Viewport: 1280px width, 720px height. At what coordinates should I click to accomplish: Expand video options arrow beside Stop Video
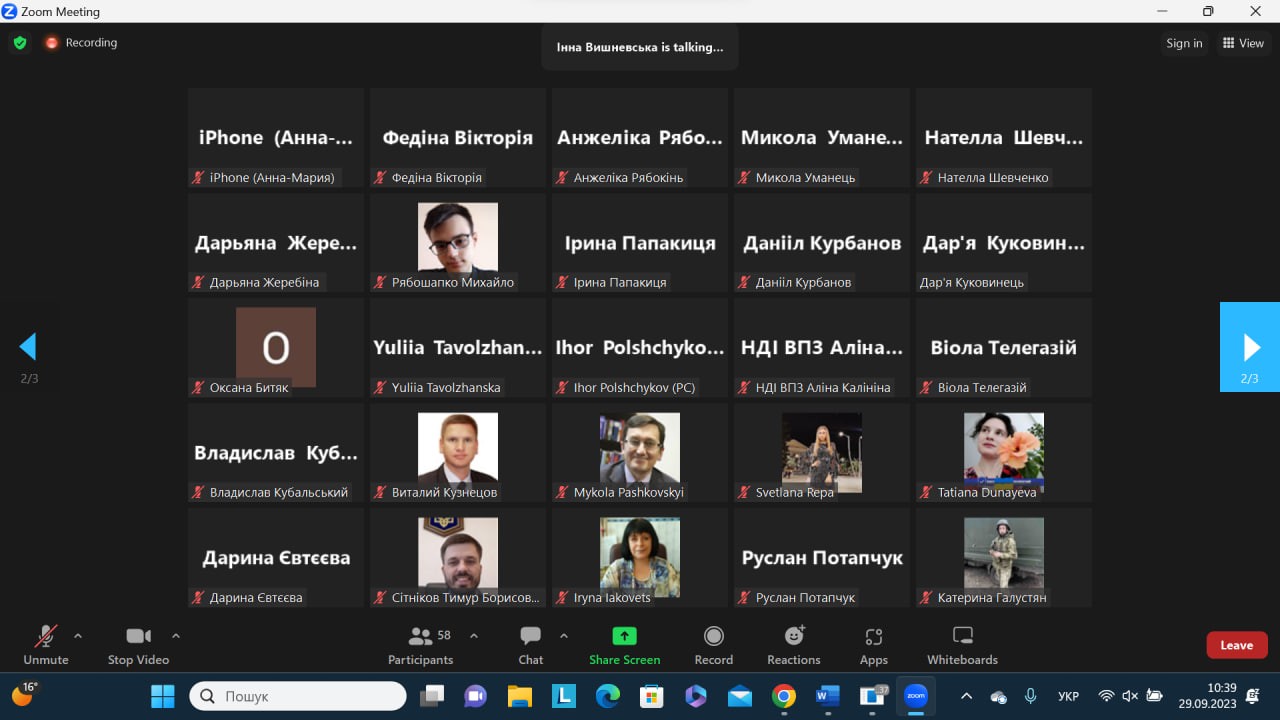pyautogui.click(x=176, y=636)
